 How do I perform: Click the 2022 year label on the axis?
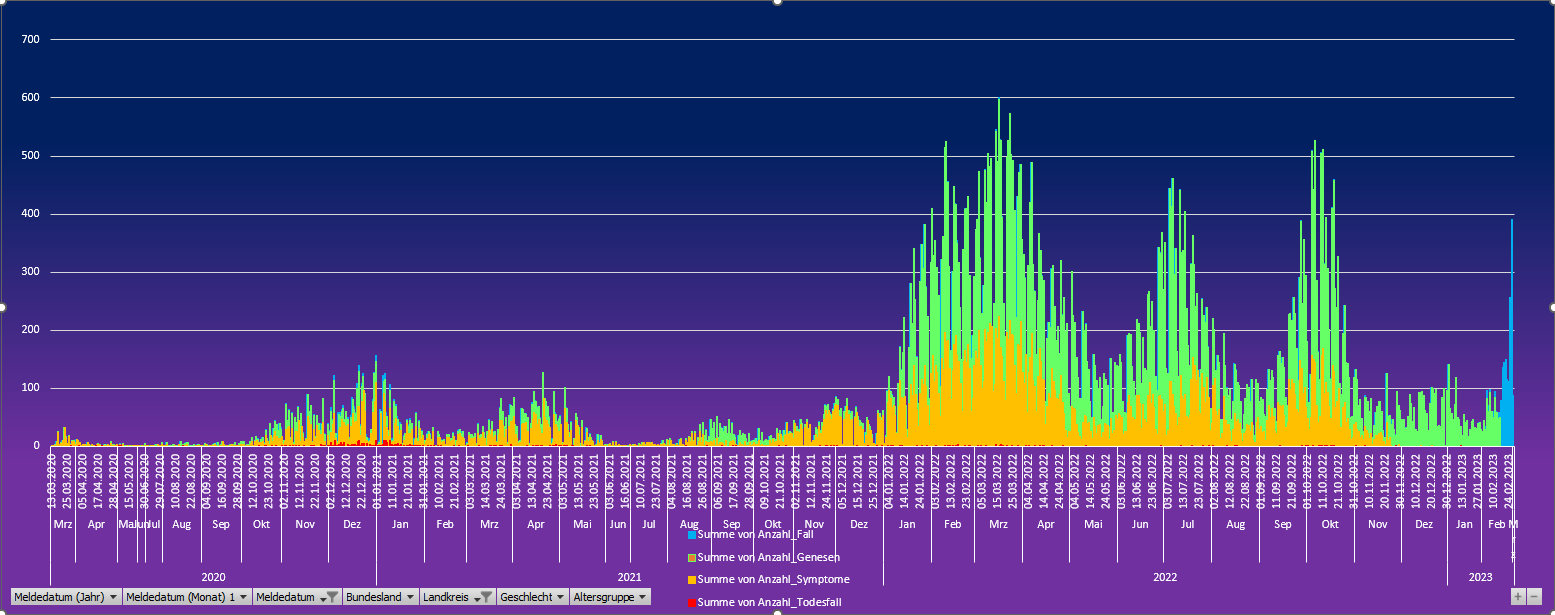[1165, 578]
